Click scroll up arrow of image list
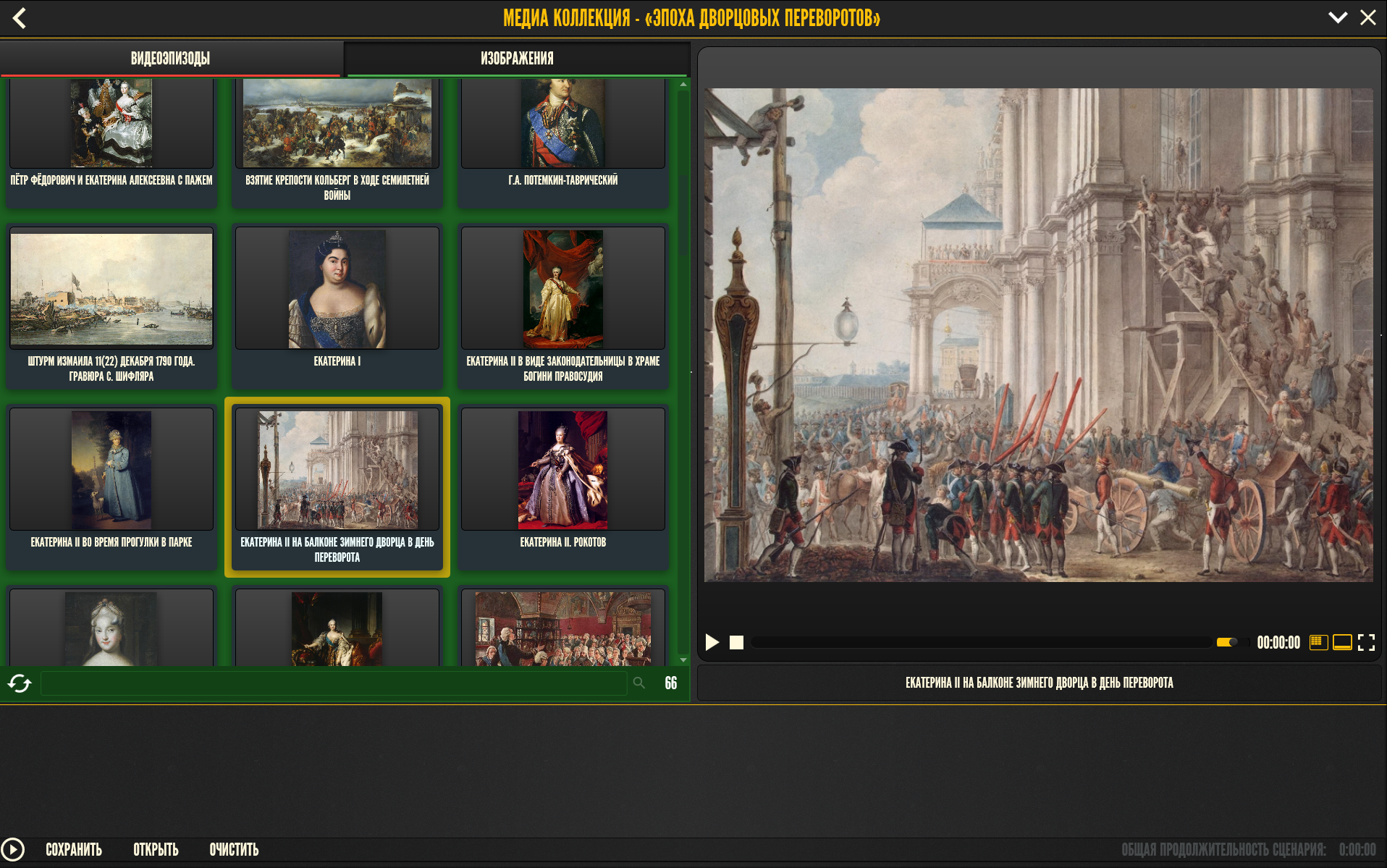This screenshot has width=1387, height=868. pyautogui.click(x=683, y=85)
